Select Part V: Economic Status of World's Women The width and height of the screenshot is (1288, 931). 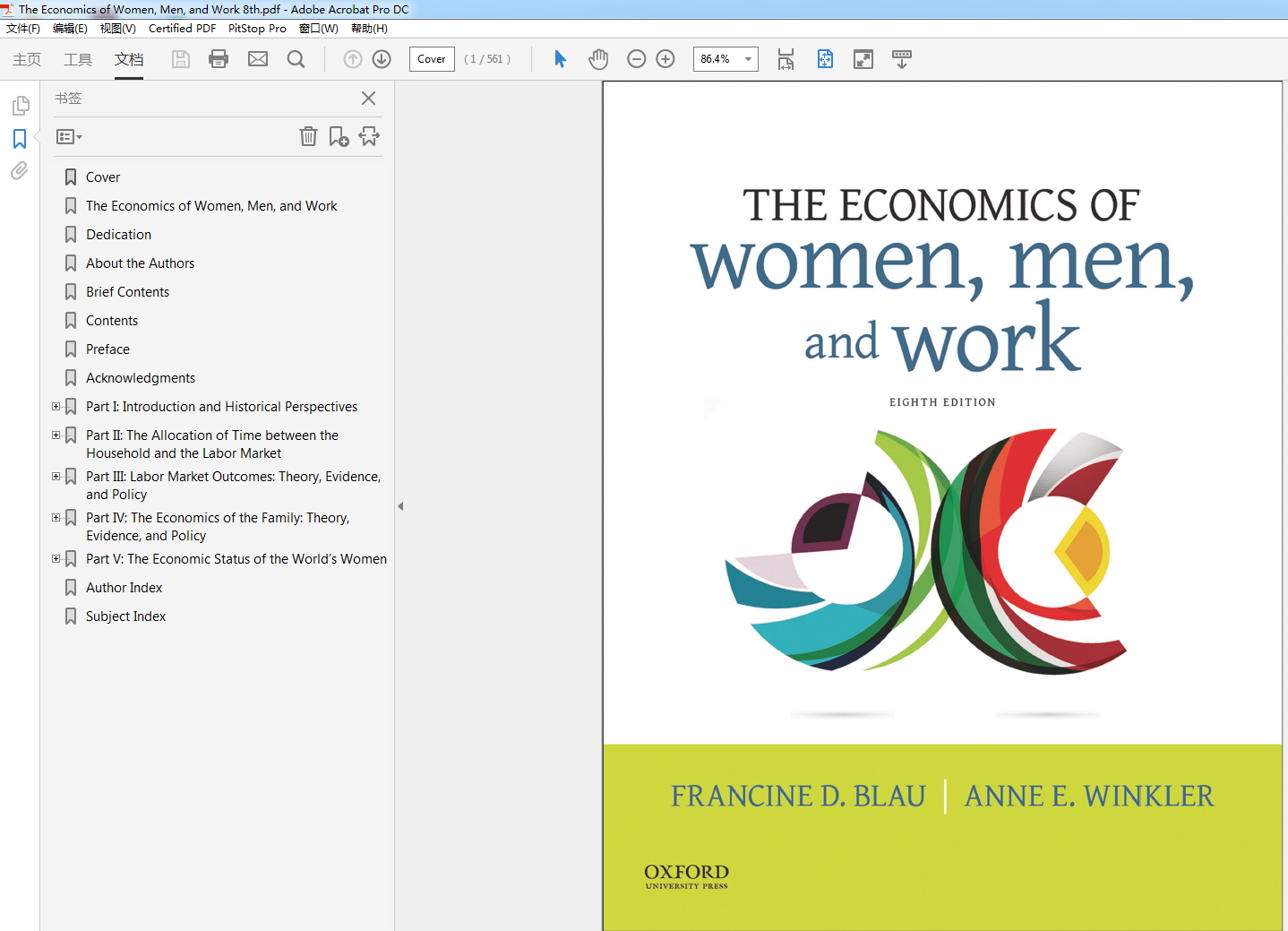tap(236, 559)
